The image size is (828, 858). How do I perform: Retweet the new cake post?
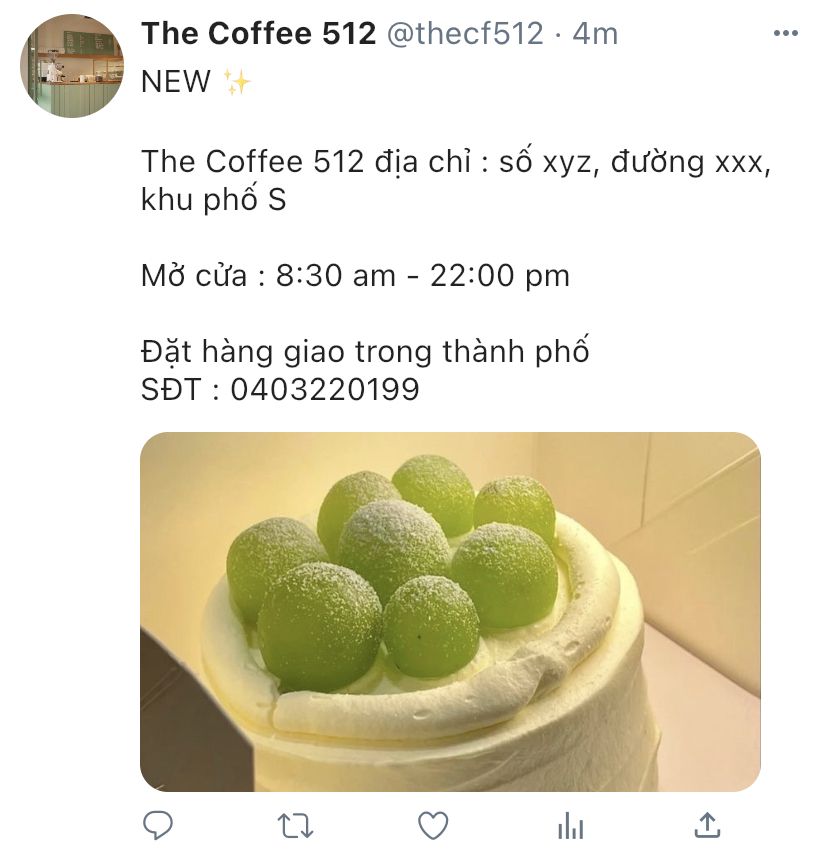pyautogui.click(x=296, y=826)
